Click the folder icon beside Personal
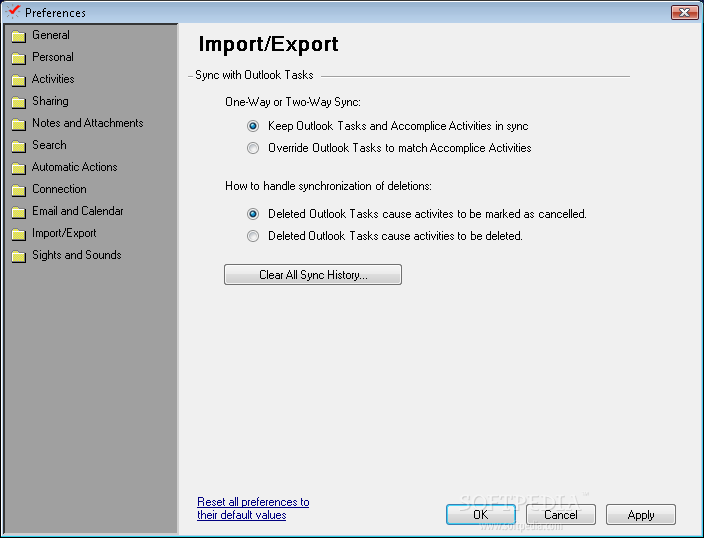Viewport: 704px width, 538px height. (x=18, y=58)
